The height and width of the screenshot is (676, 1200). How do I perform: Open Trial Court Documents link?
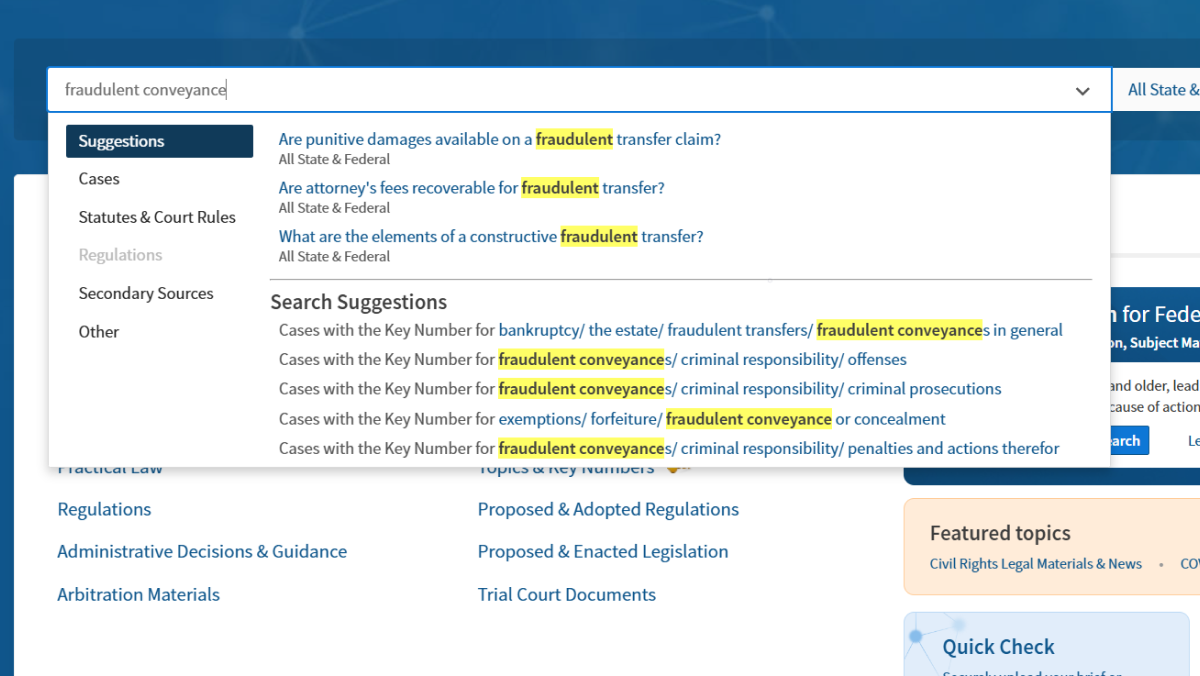tap(566, 594)
